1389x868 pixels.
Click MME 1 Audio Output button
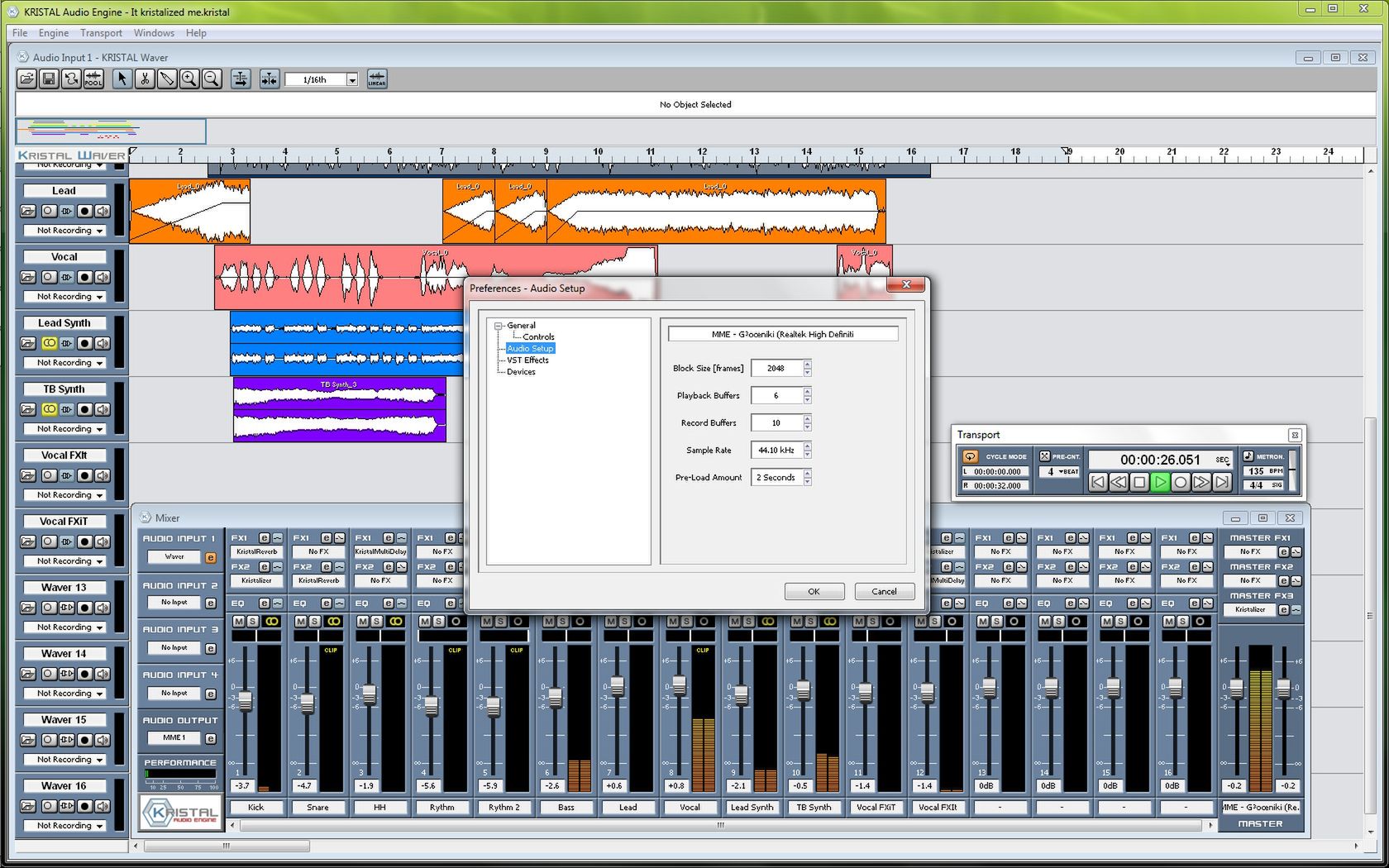click(174, 737)
